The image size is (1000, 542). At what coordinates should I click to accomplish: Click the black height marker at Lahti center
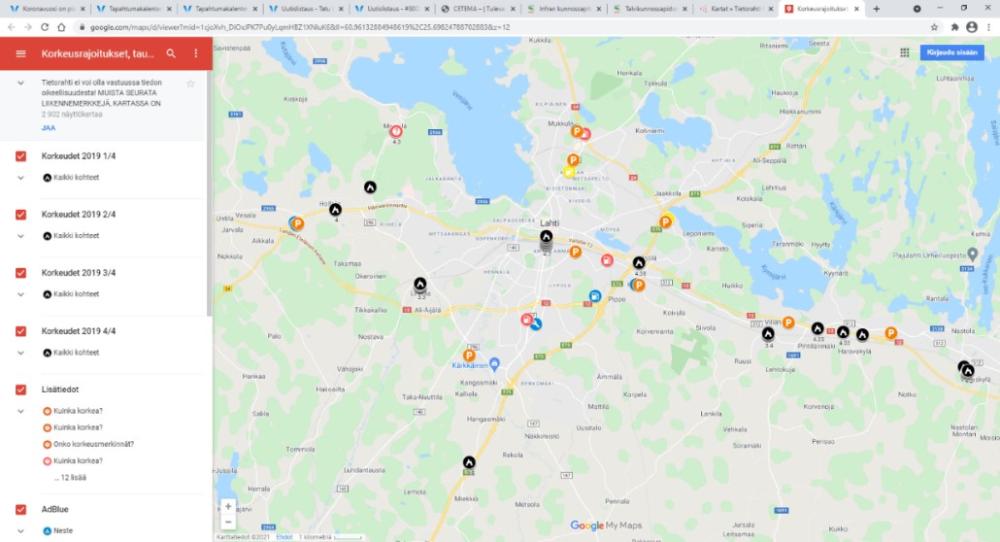[546, 237]
